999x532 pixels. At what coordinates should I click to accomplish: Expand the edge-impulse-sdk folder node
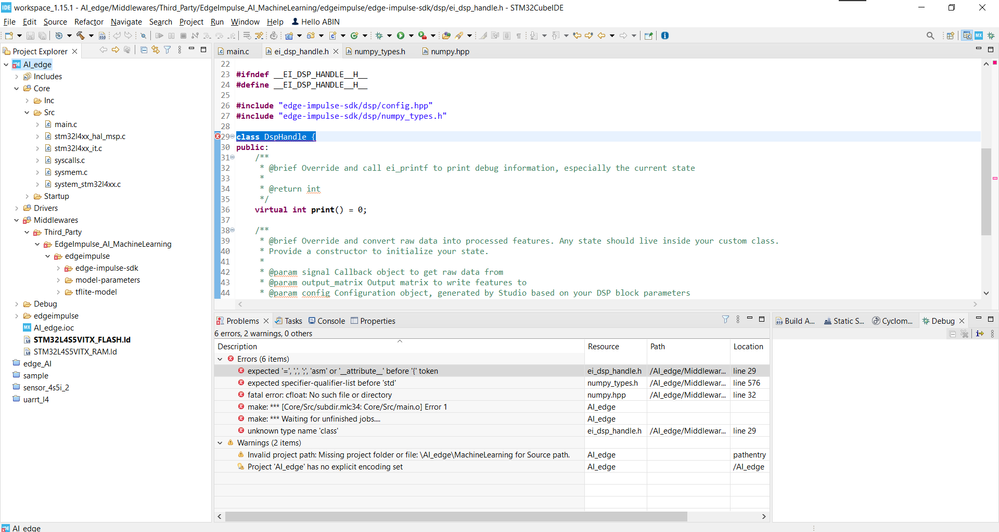(59, 268)
